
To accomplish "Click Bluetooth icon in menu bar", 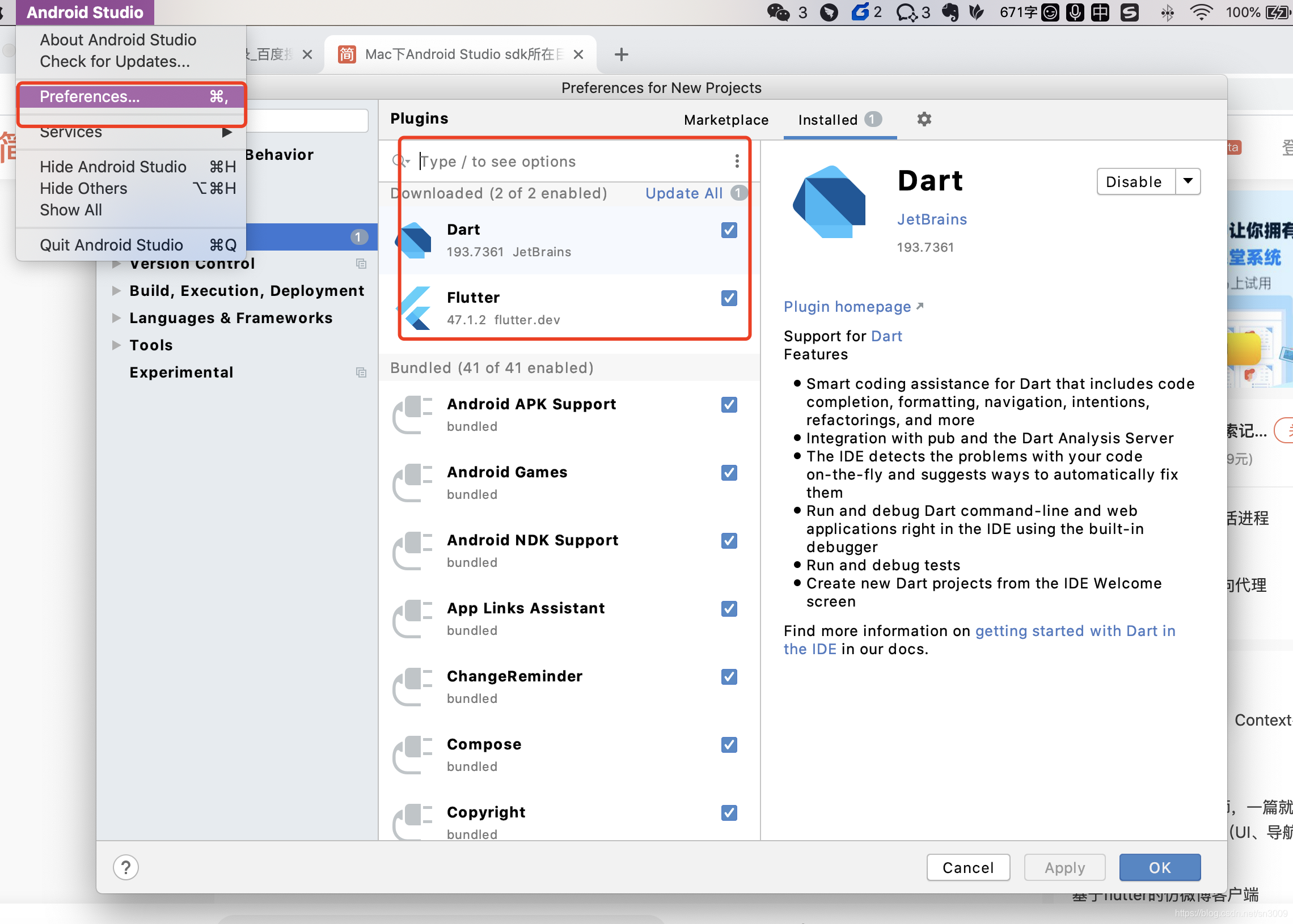I will pos(1167,12).
